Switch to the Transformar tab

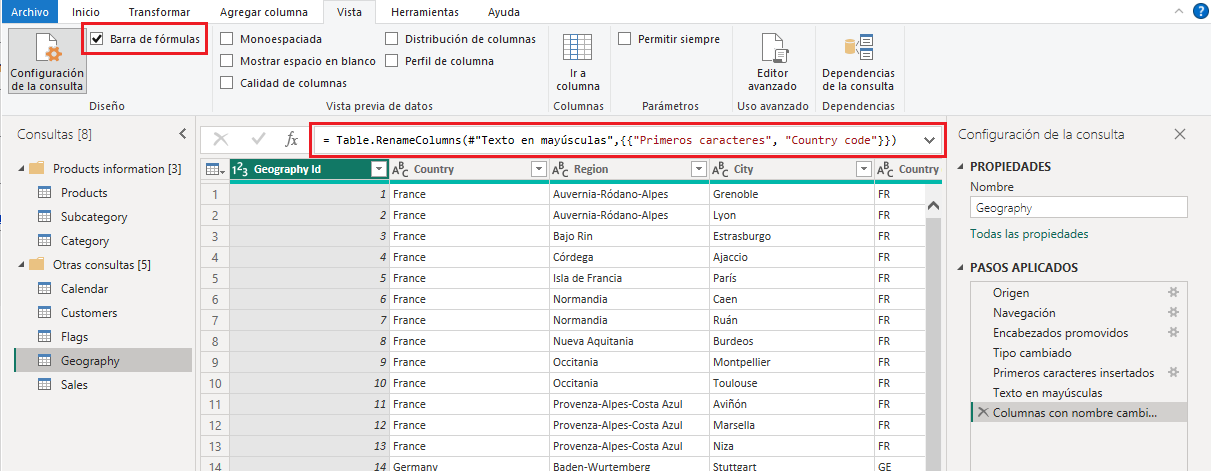tap(158, 12)
